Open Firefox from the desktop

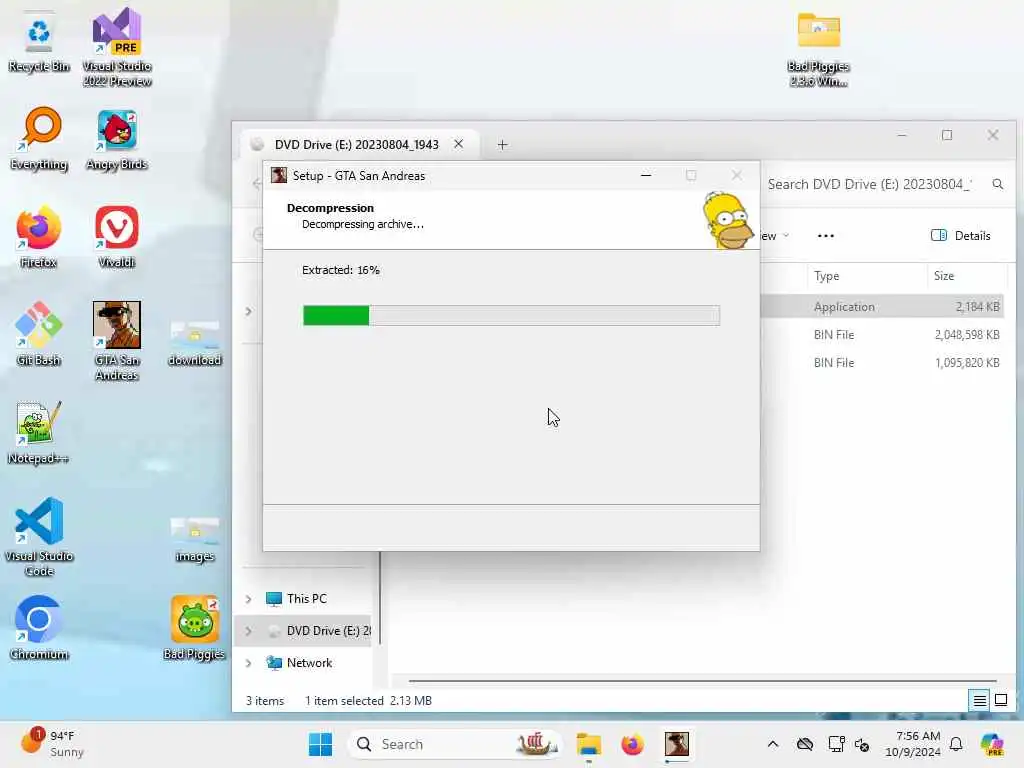point(39,236)
